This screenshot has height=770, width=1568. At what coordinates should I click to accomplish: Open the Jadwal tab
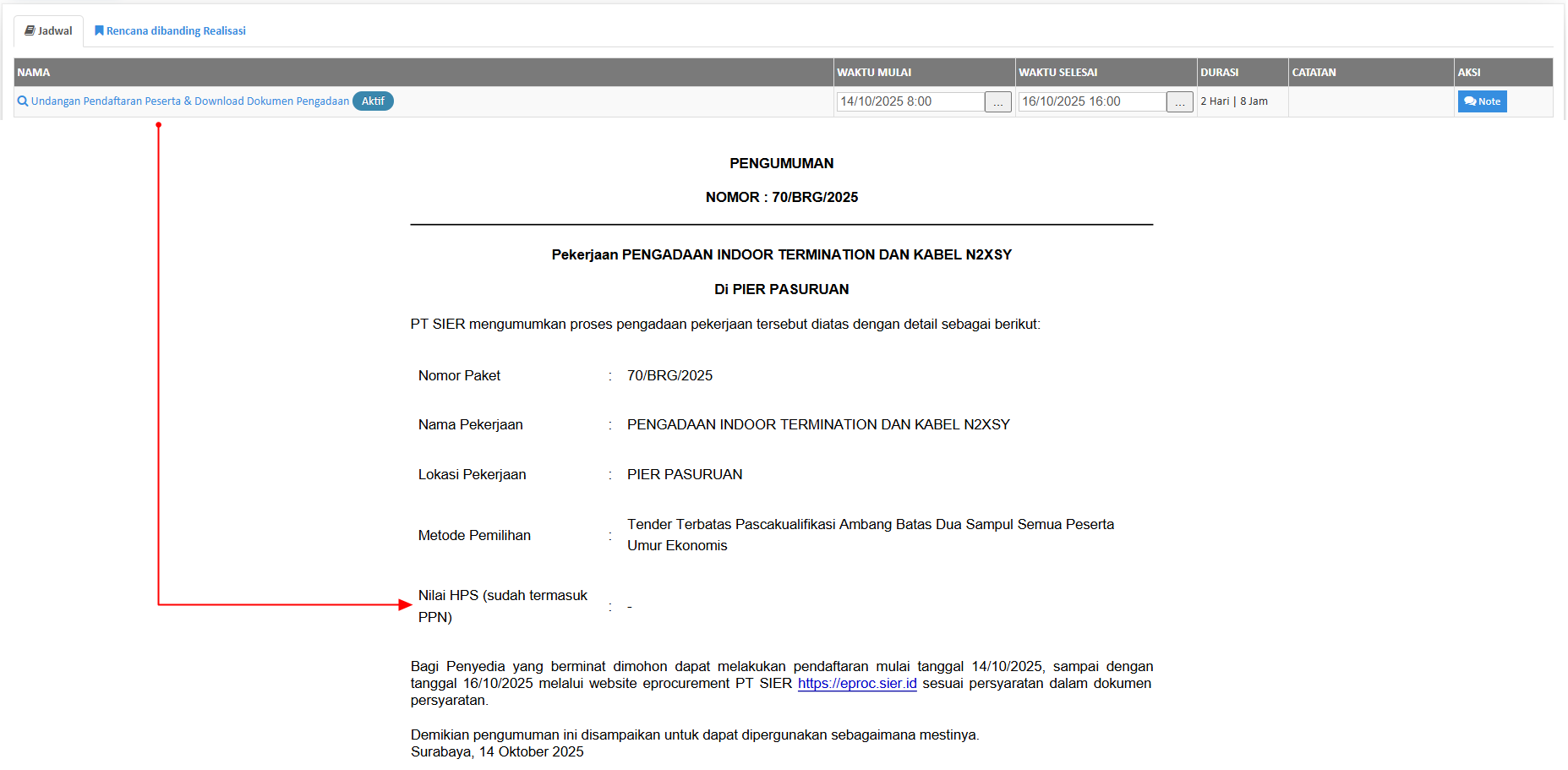coord(48,31)
